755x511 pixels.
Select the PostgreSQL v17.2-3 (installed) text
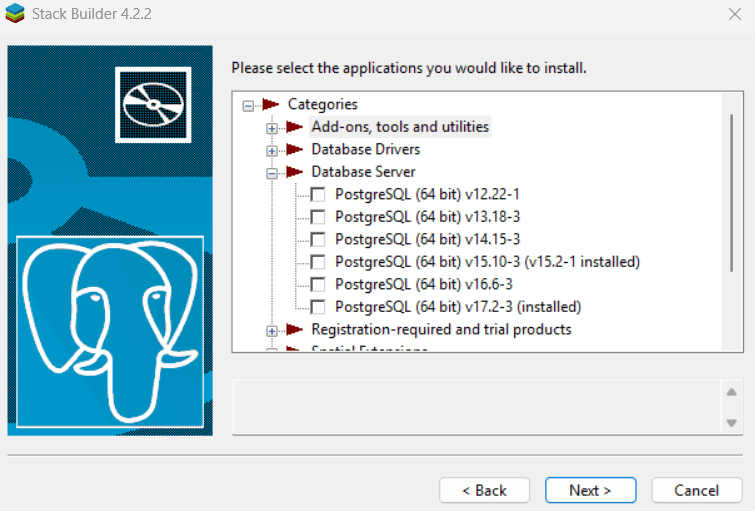[458, 307]
